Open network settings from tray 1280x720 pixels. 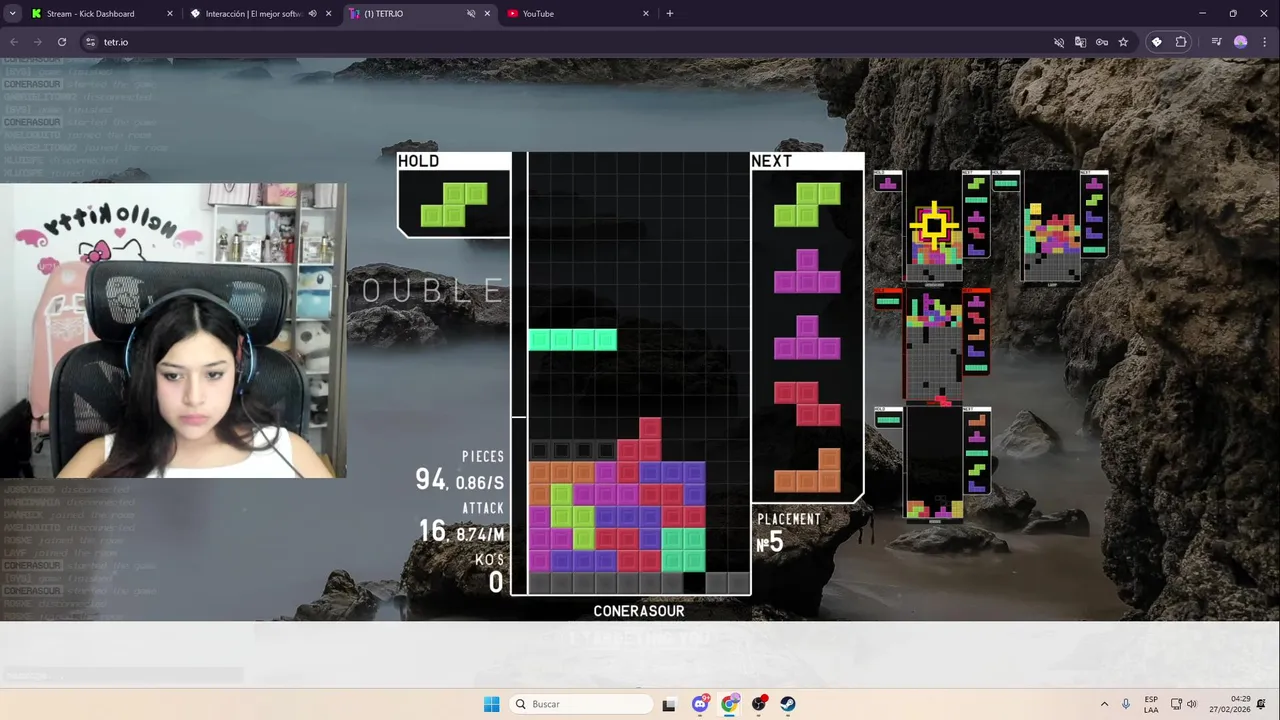pyautogui.click(x=1176, y=704)
